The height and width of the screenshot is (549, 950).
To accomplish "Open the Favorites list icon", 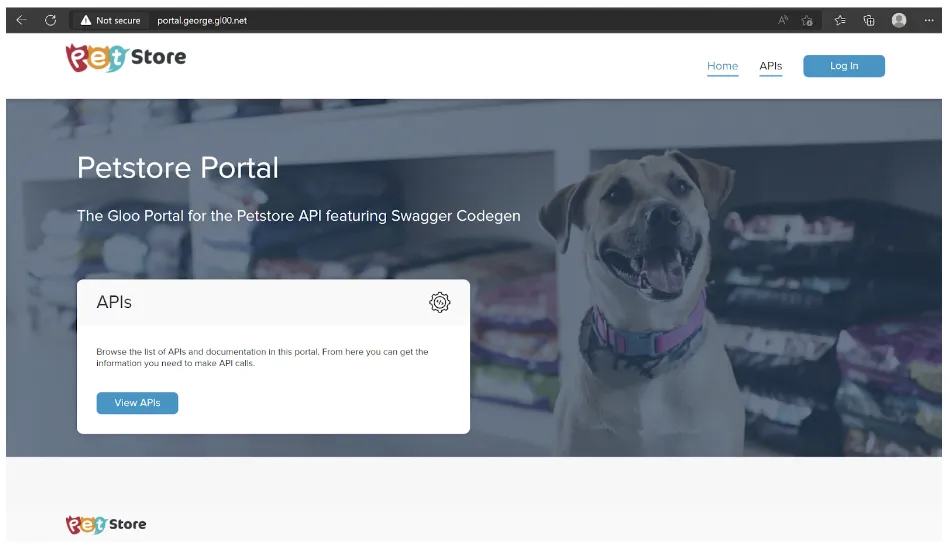I will click(840, 21).
